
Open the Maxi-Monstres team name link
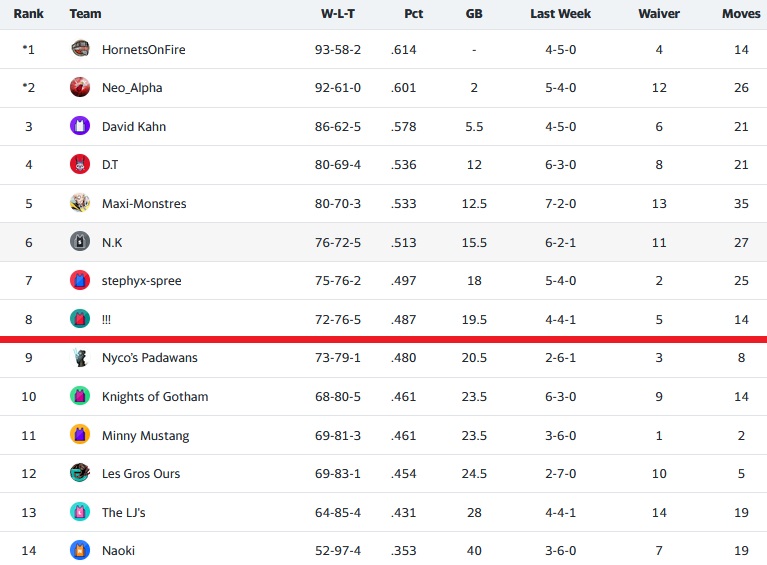click(144, 203)
